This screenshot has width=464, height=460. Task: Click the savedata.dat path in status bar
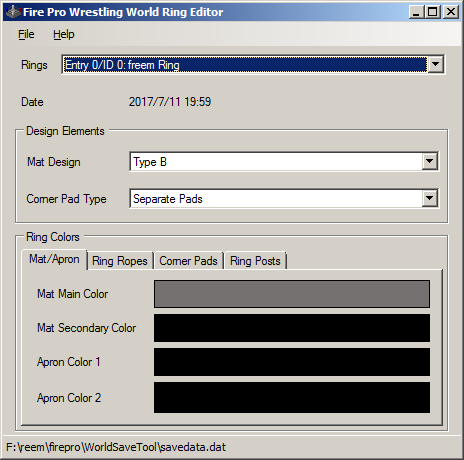[116, 447]
